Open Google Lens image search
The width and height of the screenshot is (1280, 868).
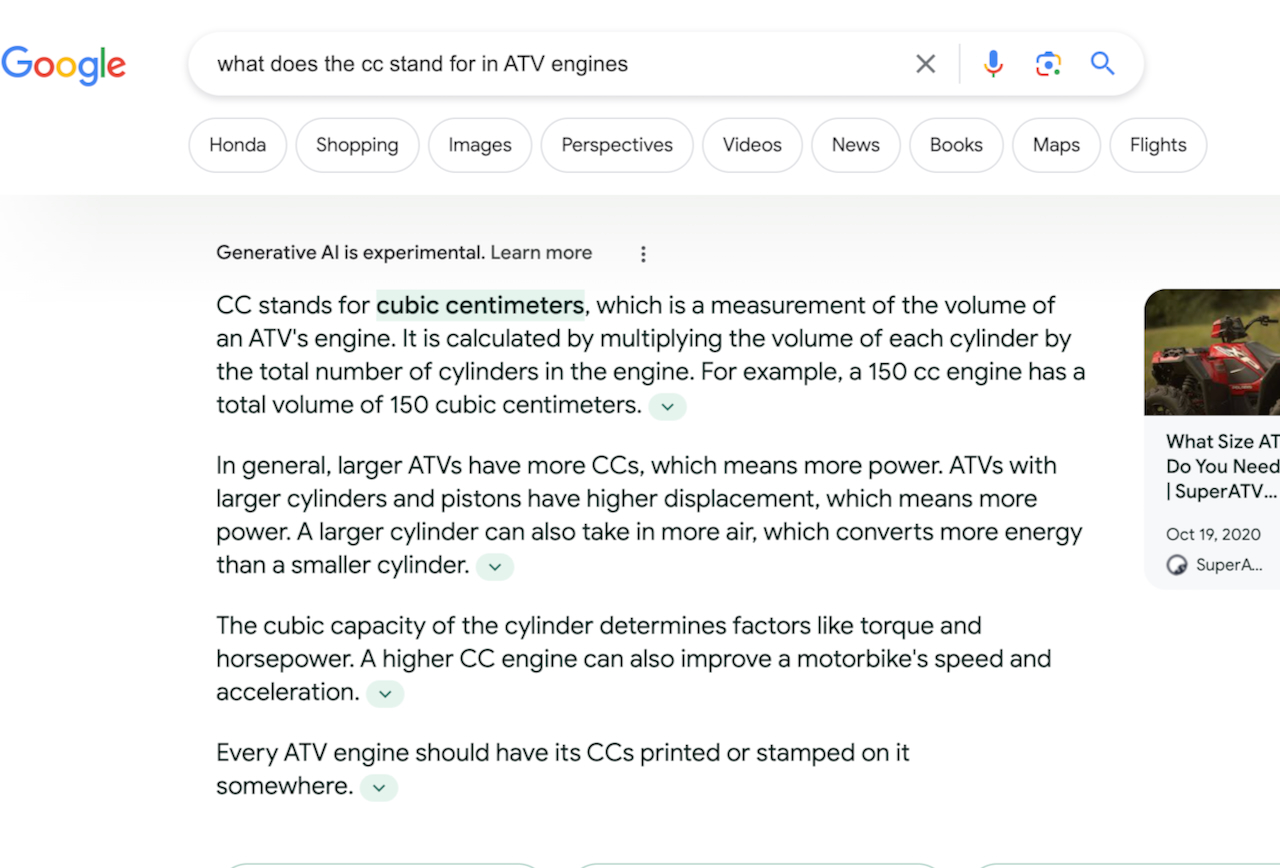[x=1048, y=64]
